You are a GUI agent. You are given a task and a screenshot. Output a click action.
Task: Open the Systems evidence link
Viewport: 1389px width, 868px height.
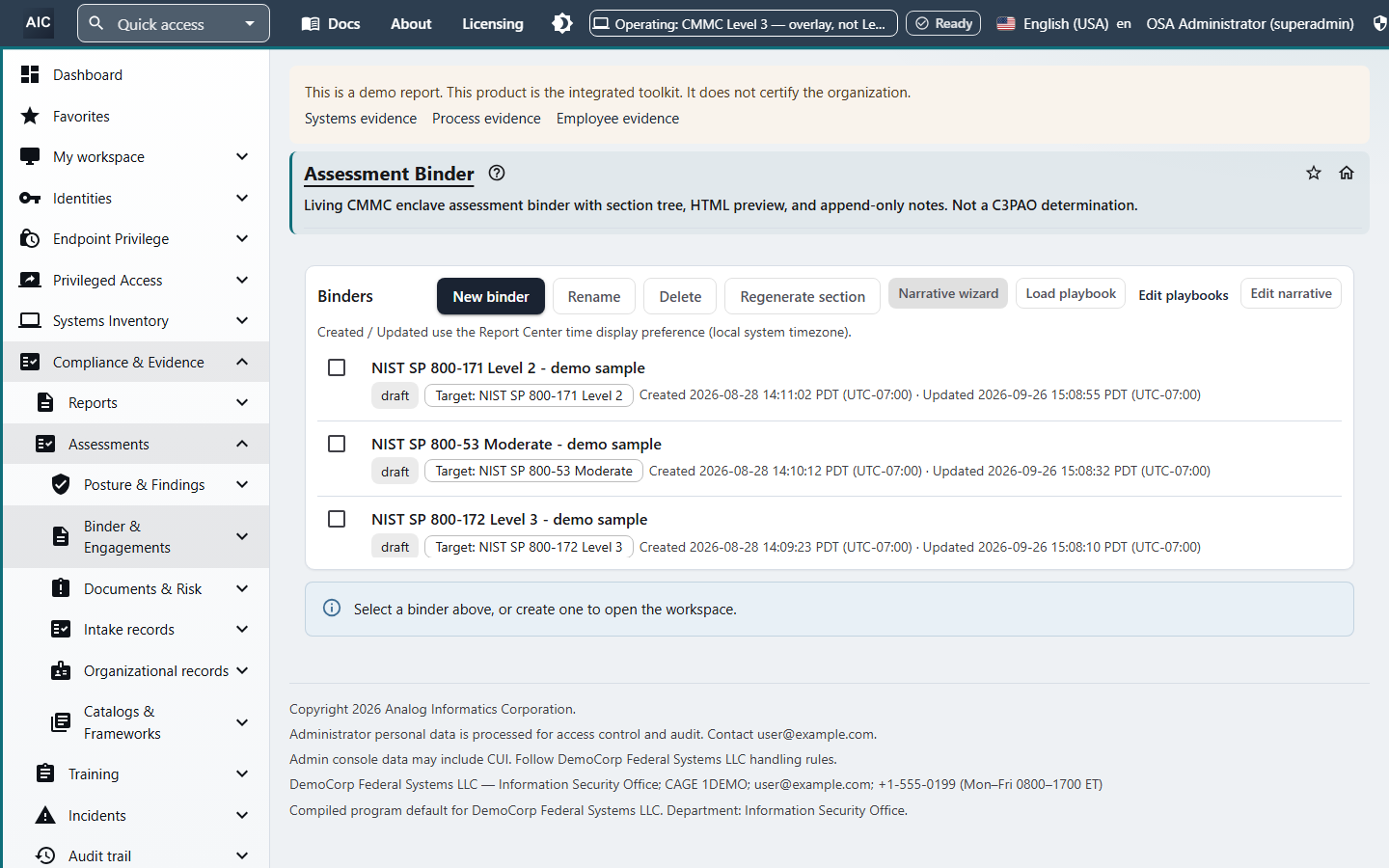tap(361, 118)
